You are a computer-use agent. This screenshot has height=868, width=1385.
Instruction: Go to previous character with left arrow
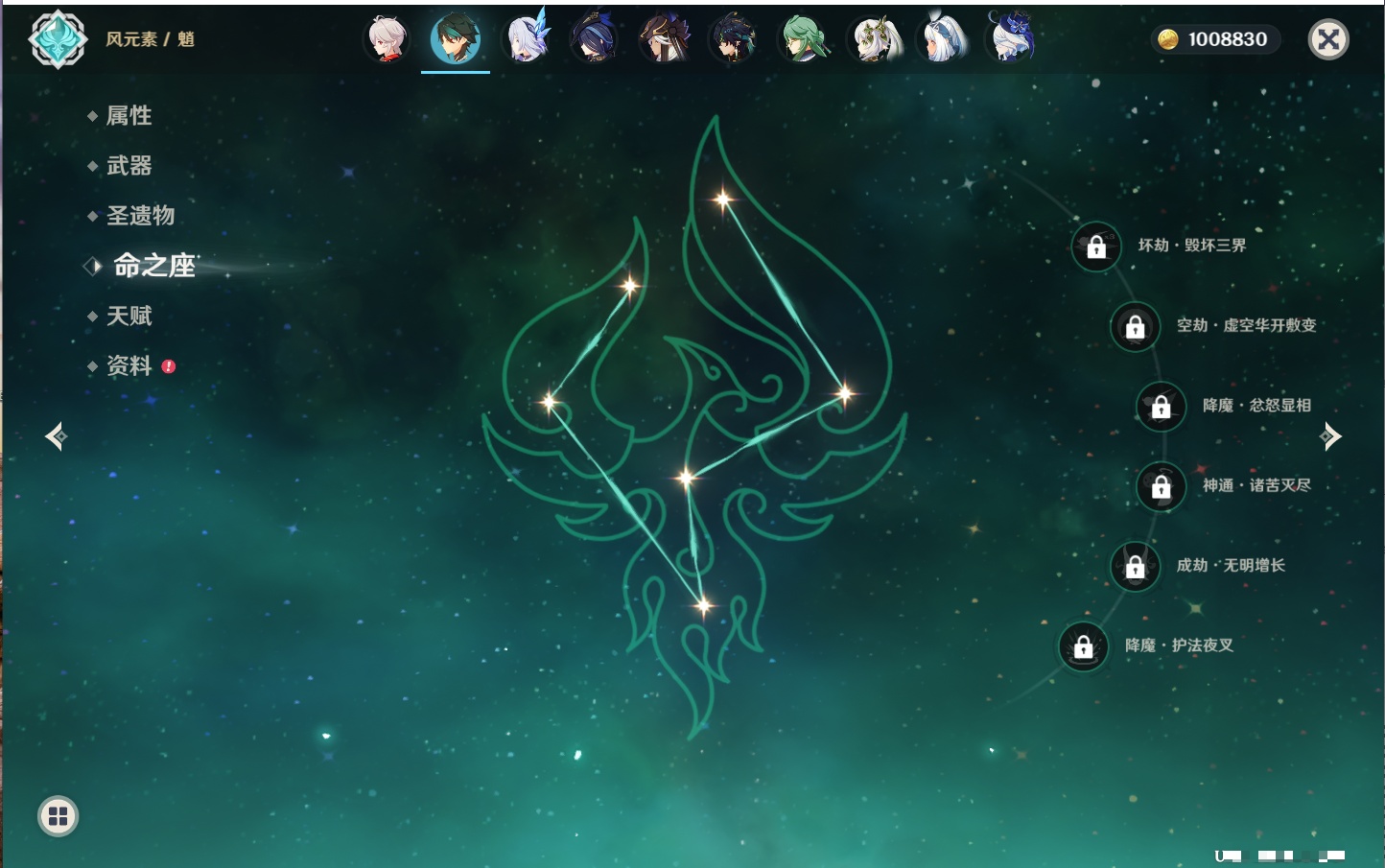coord(56,436)
